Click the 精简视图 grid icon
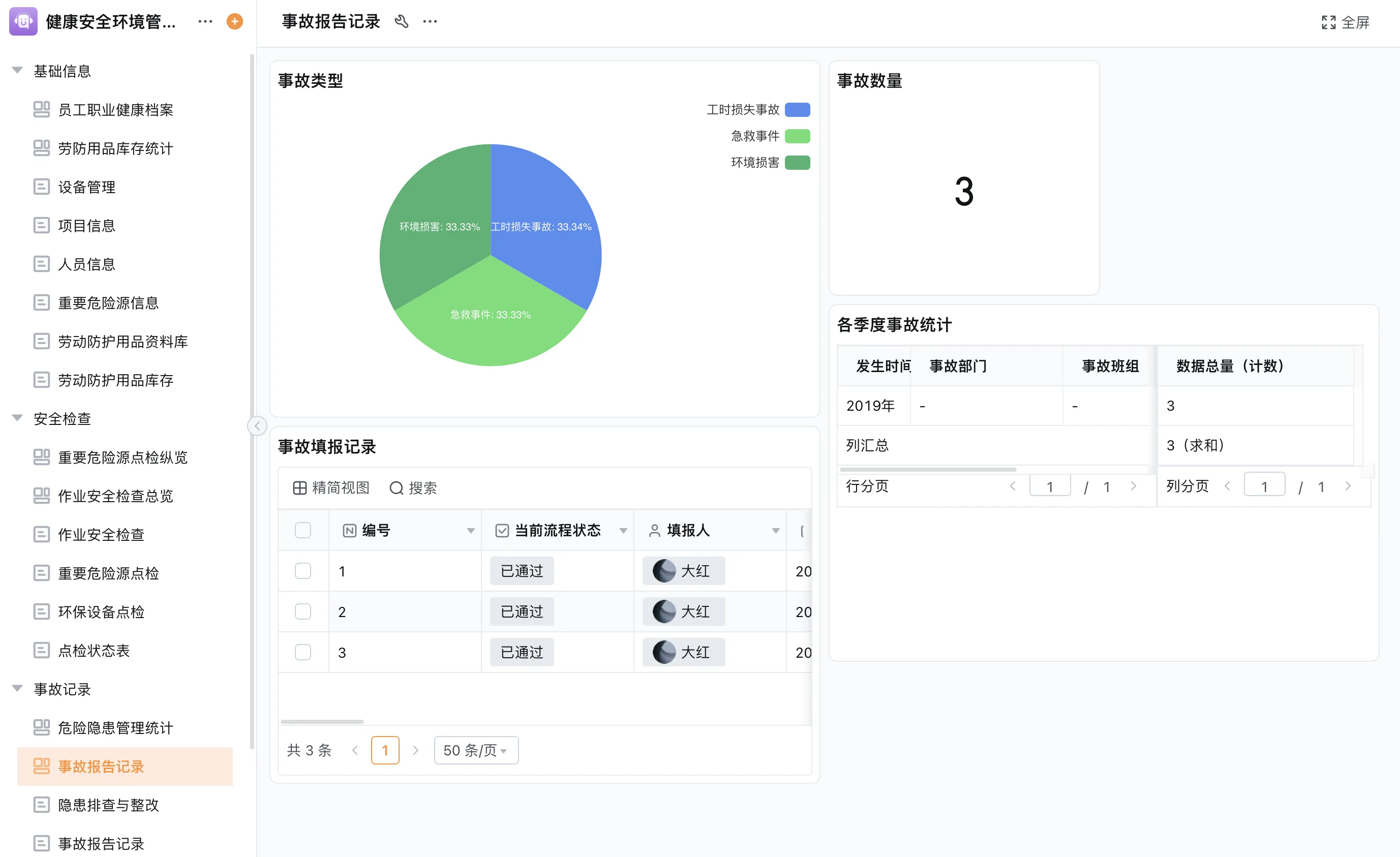 coord(299,487)
